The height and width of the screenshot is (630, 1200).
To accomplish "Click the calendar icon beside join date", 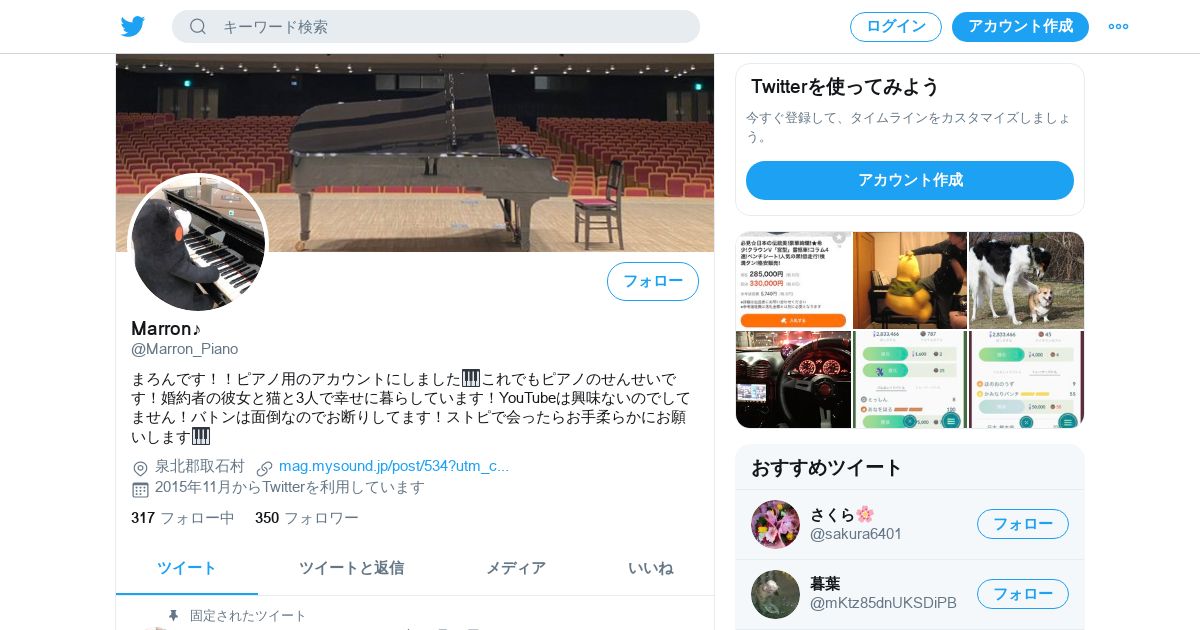I will click(x=140, y=489).
